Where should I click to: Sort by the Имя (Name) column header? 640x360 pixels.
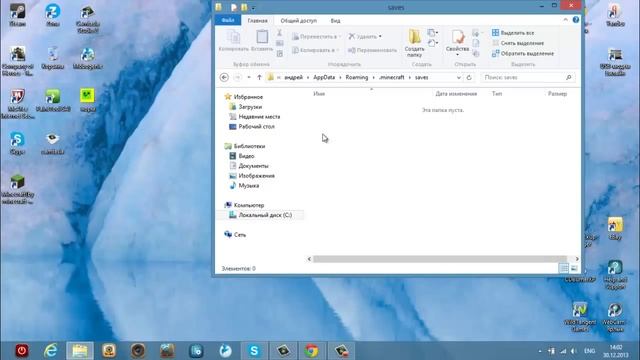click(x=319, y=94)
